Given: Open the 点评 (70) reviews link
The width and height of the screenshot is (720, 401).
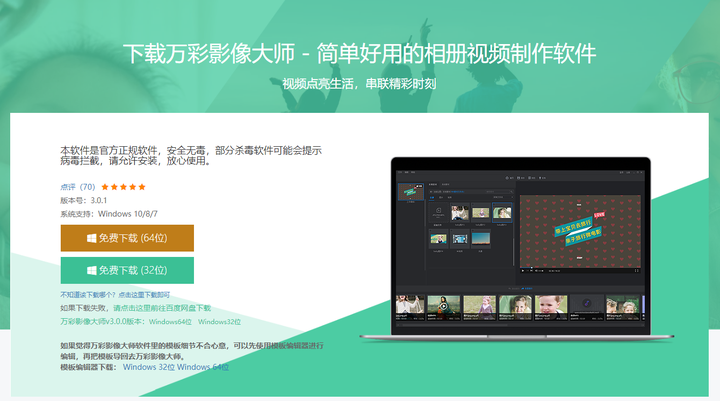Looking at the screenshot, I should (x=78, y=187).
